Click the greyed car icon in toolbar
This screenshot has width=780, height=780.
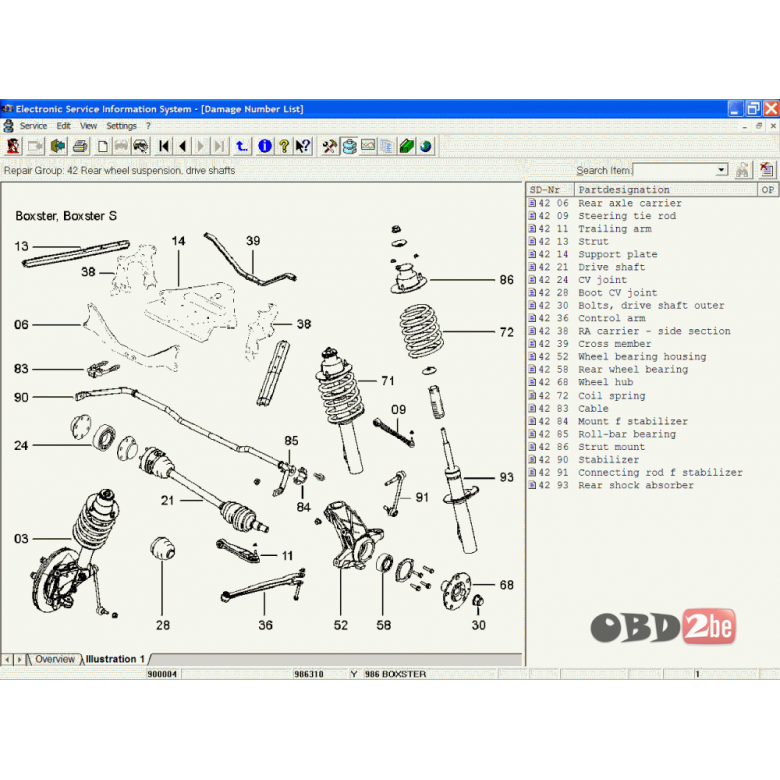121,146
